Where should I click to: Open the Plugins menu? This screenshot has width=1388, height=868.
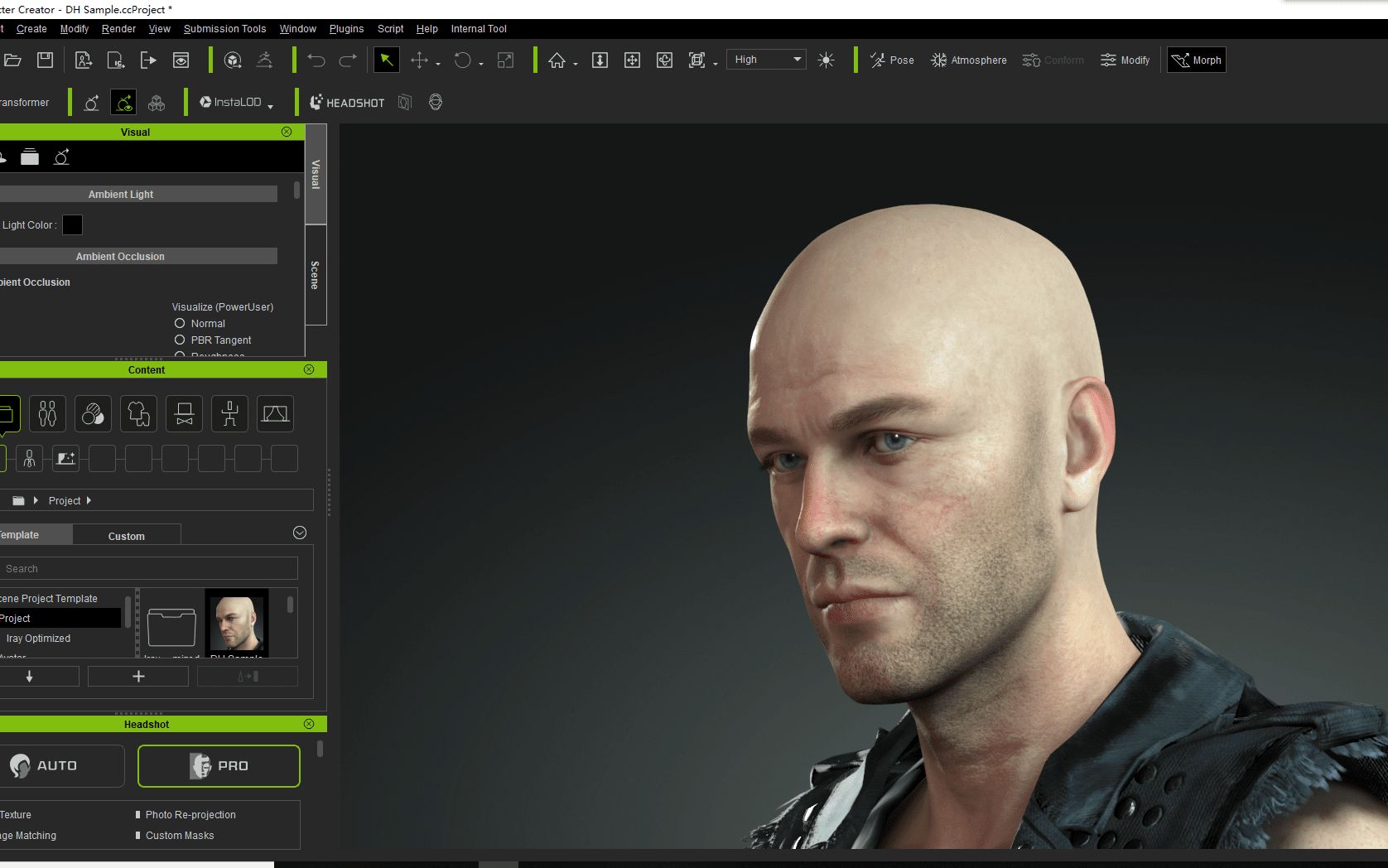pyautogui.click(x=346, y=29)
